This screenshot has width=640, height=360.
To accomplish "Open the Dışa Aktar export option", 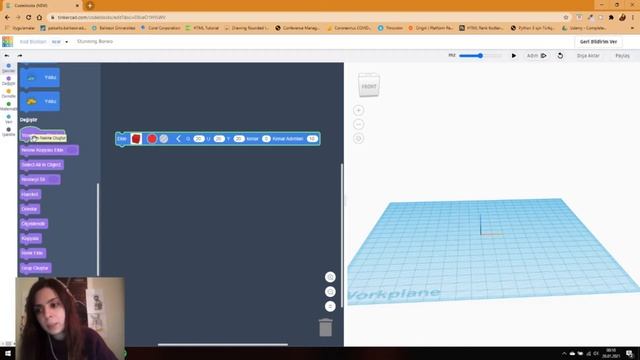I will [x=588, y=56].
